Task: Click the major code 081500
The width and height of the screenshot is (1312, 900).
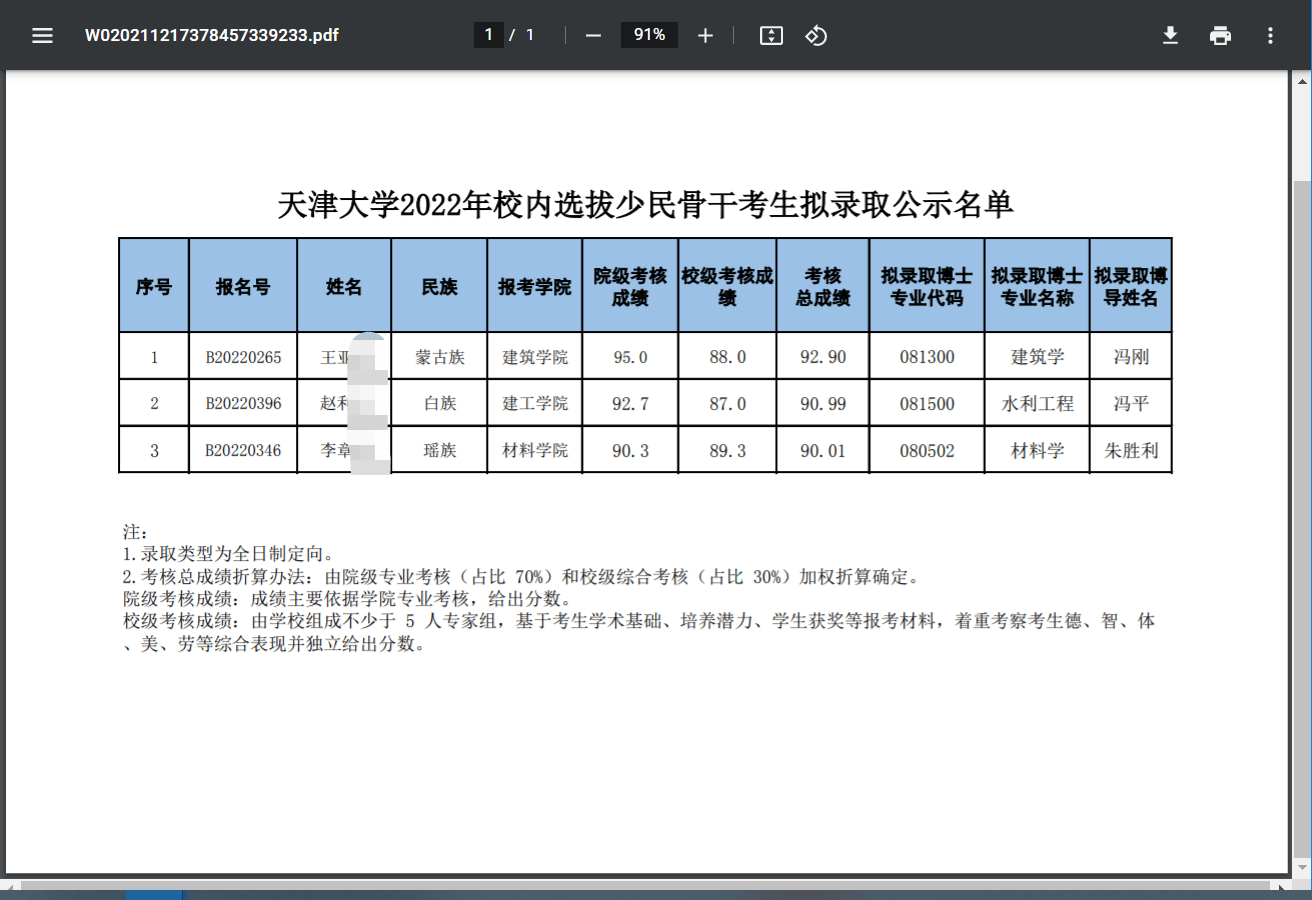Action: [927, 404]
